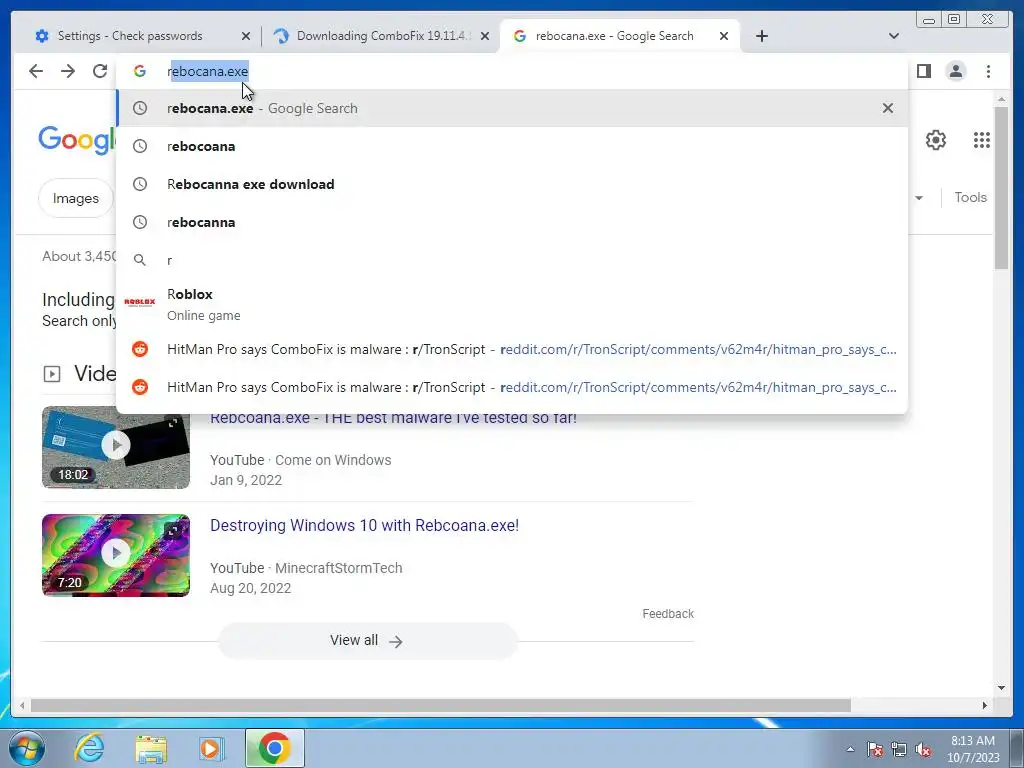Open second HitMan Pro reddit suggestion
Image resolution: width=1024 pixels, height=768 pixels.
point(512,387)
